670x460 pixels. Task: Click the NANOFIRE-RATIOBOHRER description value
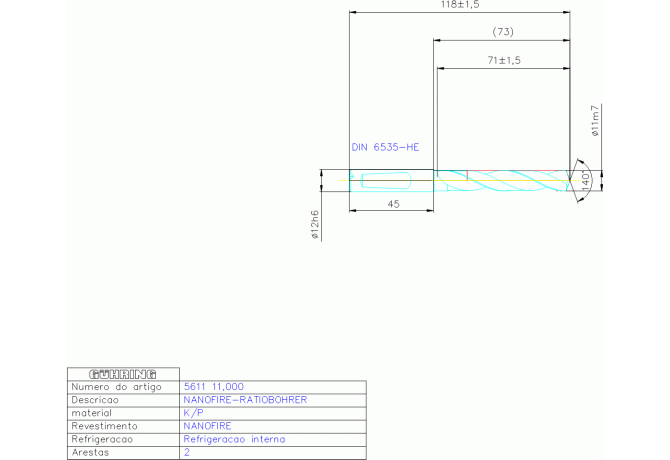[245, 399]
